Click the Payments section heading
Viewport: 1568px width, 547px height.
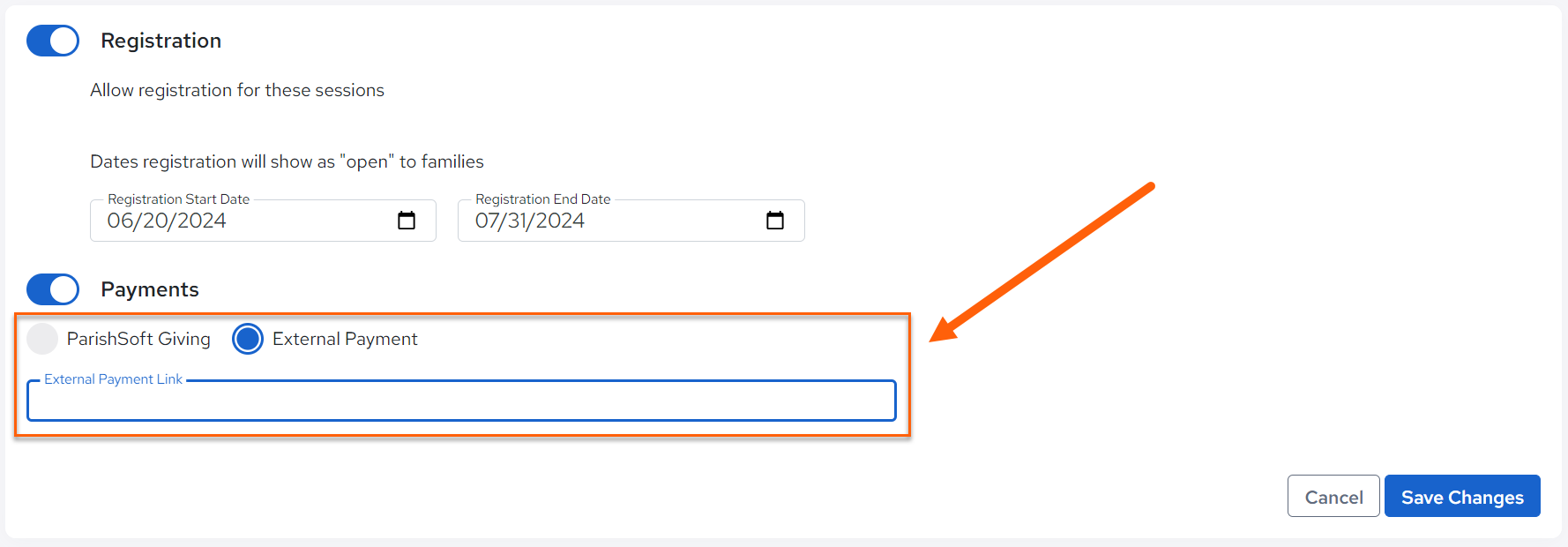click(x=150, y=289)
